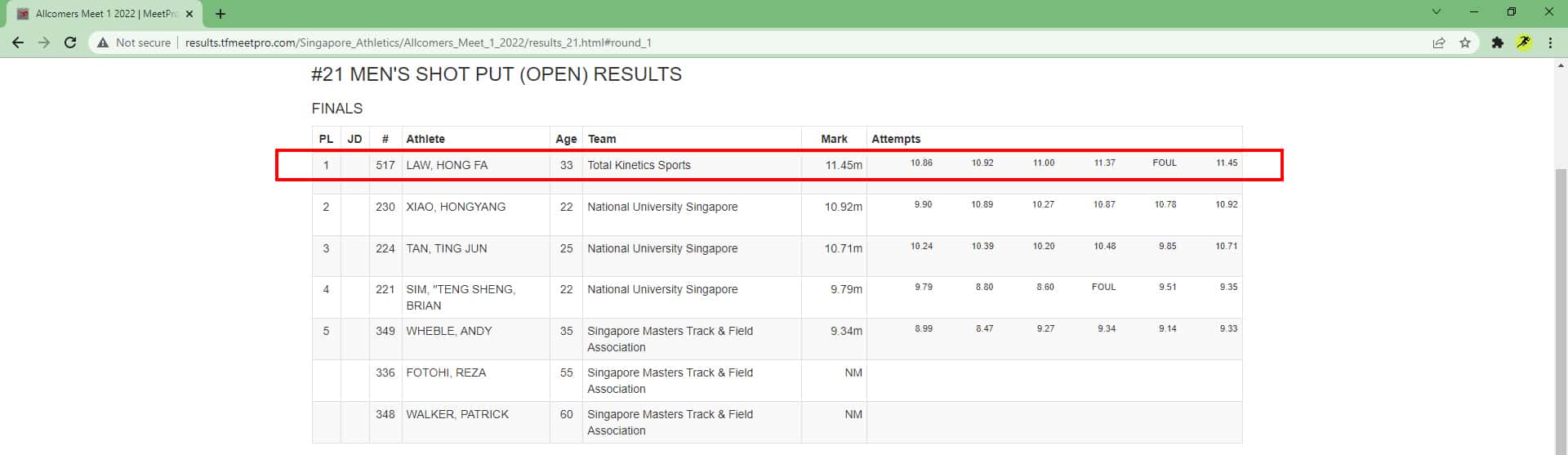The image size is (1568, 455).
Task: Click NM mark in FOTOHI's row
Action: point(853,372)
